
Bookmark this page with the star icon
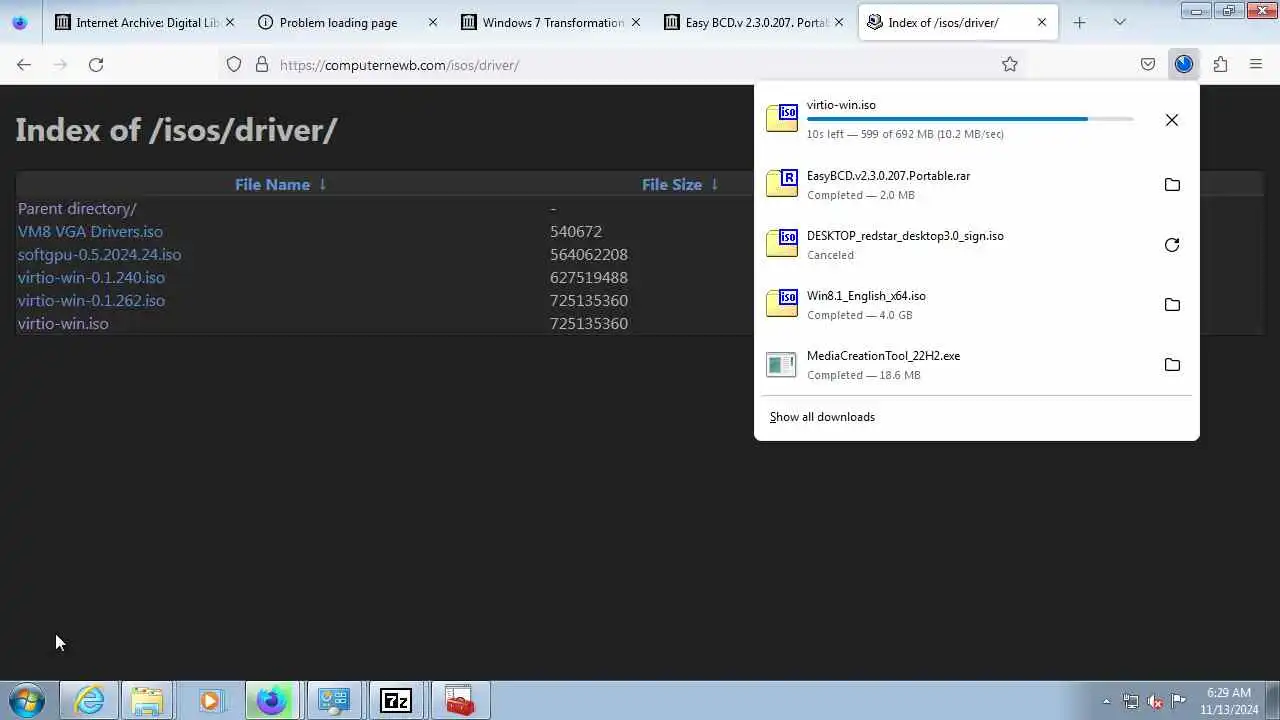click(x=1010, y=64)
